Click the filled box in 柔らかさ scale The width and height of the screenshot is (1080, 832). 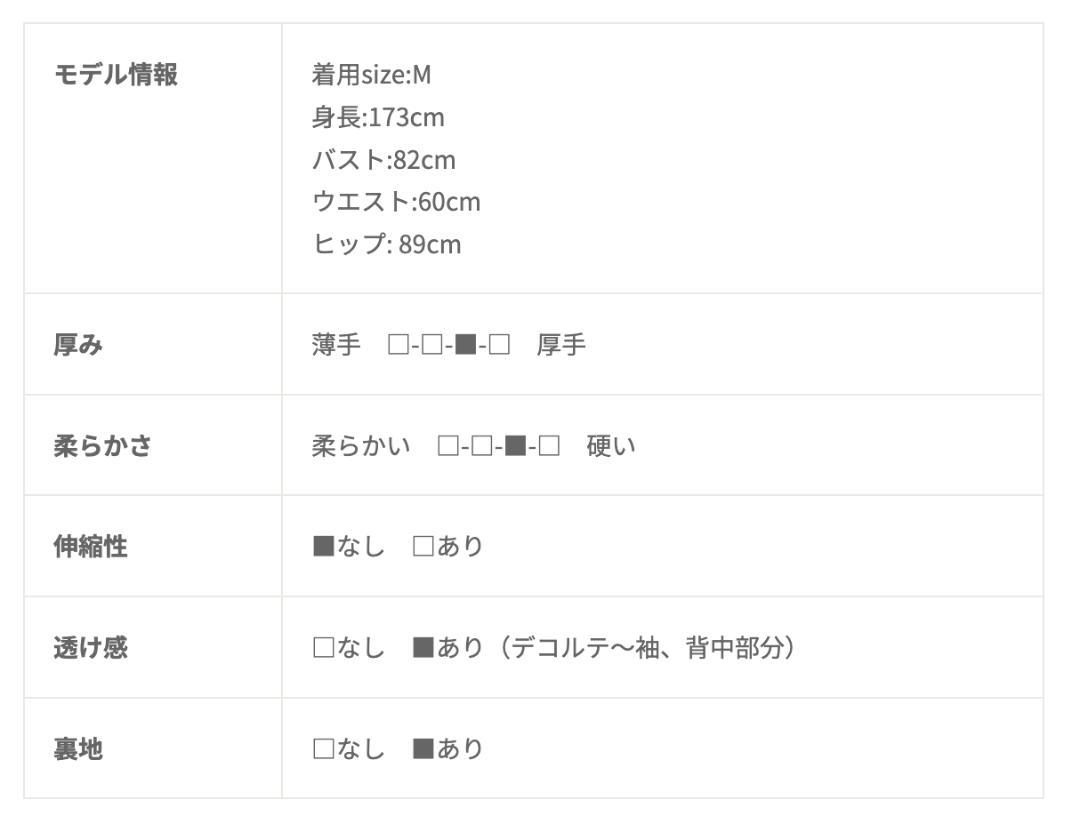point(515,446)
